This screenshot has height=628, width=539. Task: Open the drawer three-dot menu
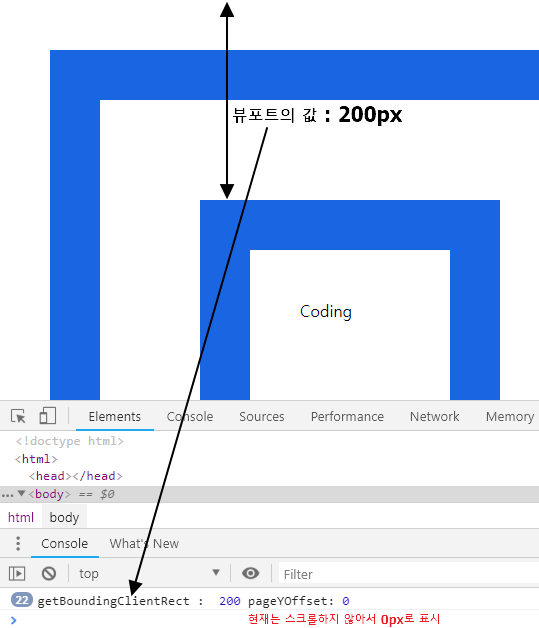(18, 543)
